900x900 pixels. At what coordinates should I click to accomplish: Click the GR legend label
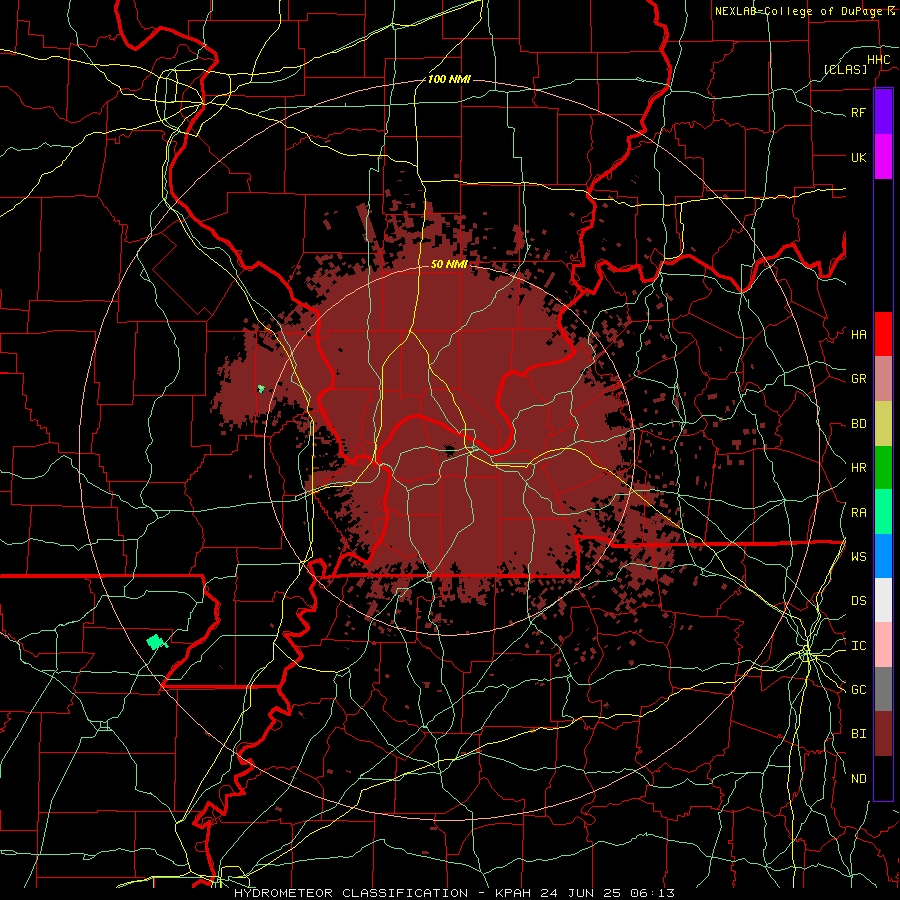[858, 379]
